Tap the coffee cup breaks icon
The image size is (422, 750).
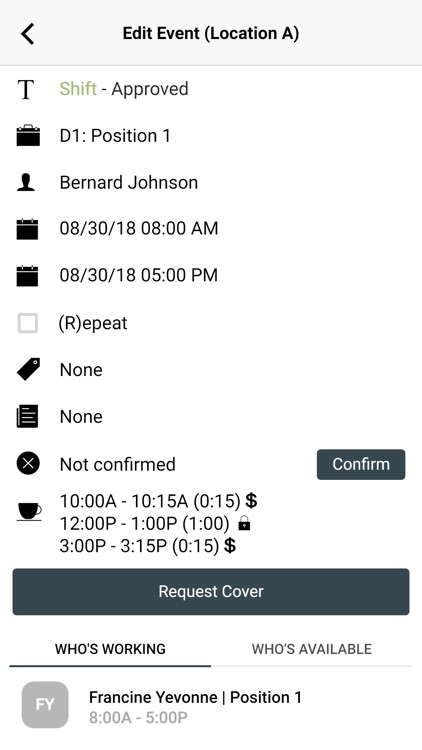click(x=29, y=511)
